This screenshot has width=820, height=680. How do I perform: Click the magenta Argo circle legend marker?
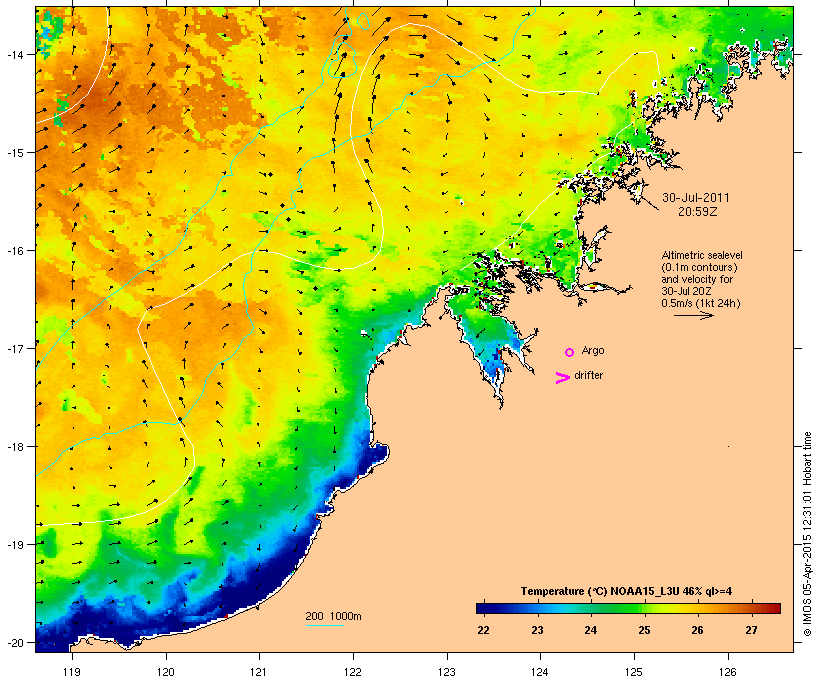570,353
